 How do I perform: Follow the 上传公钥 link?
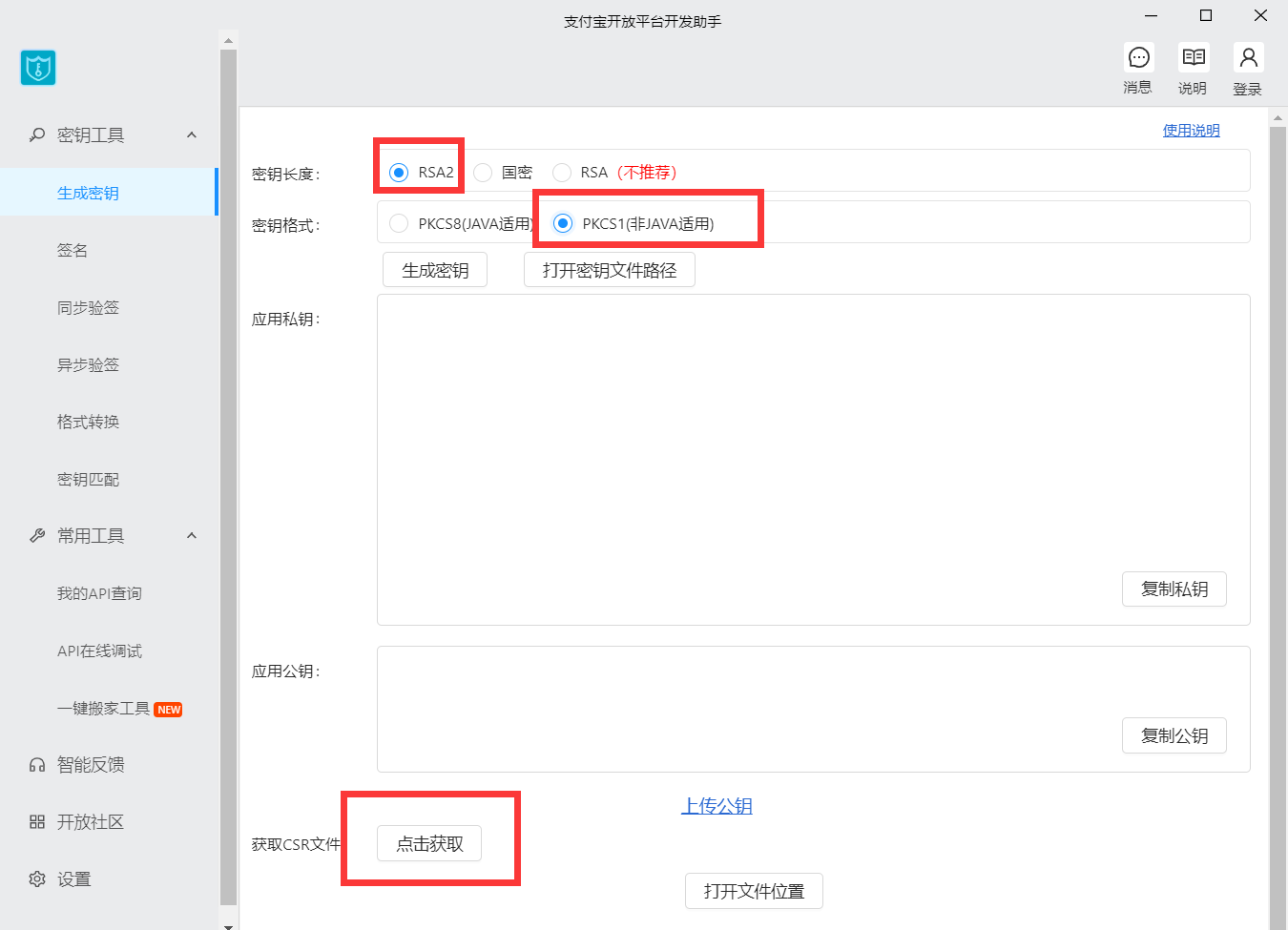pyautogui.click(x=717, y=806)
